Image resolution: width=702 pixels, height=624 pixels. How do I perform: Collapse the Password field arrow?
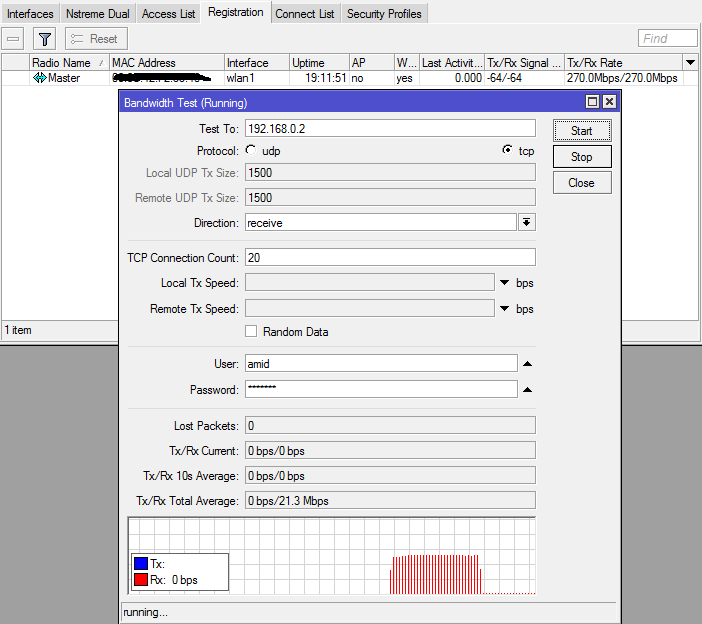pos(527,390)
